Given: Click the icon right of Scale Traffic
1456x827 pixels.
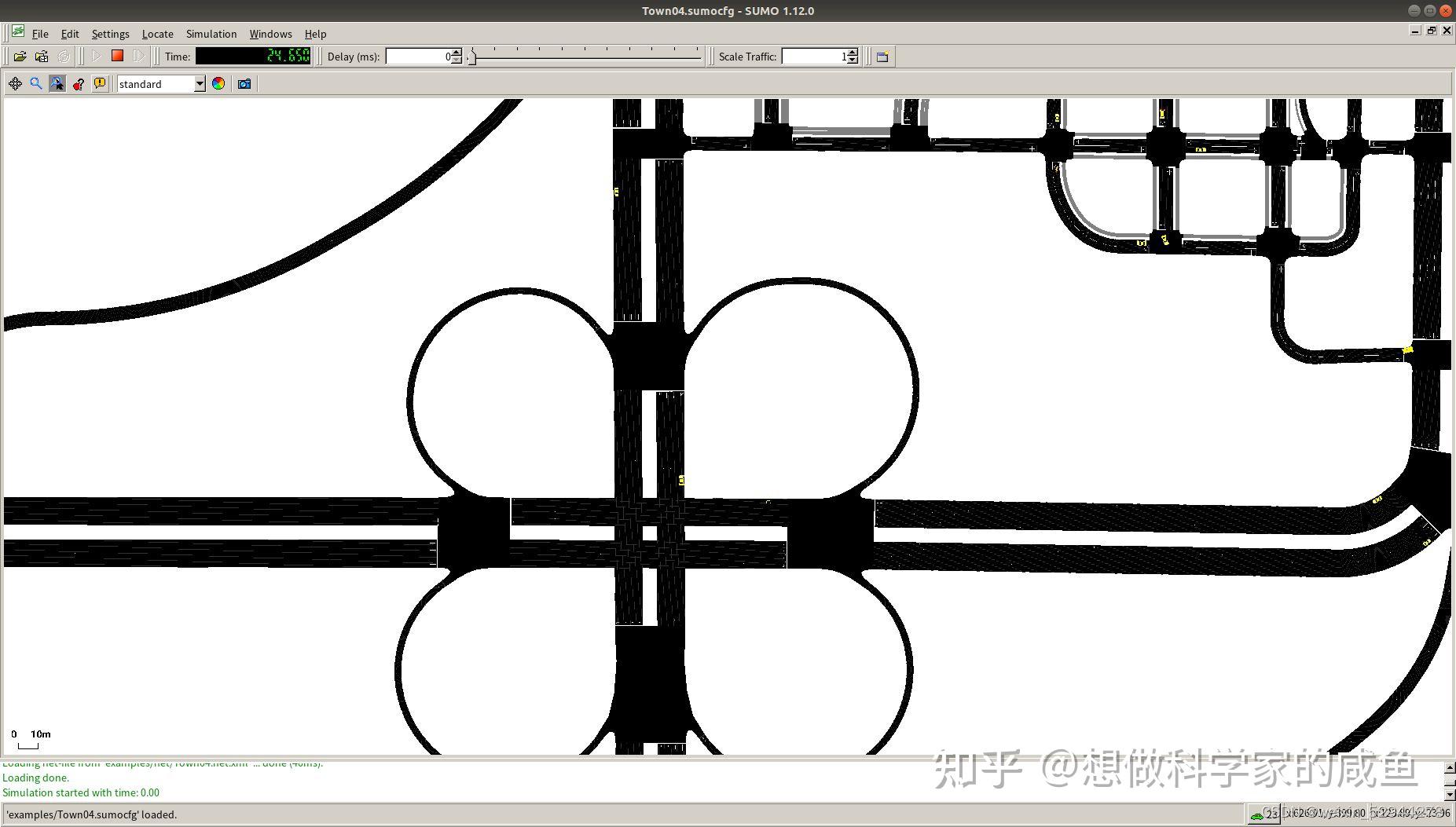Looking at the screenshot, I should click(x=882, y=57).
